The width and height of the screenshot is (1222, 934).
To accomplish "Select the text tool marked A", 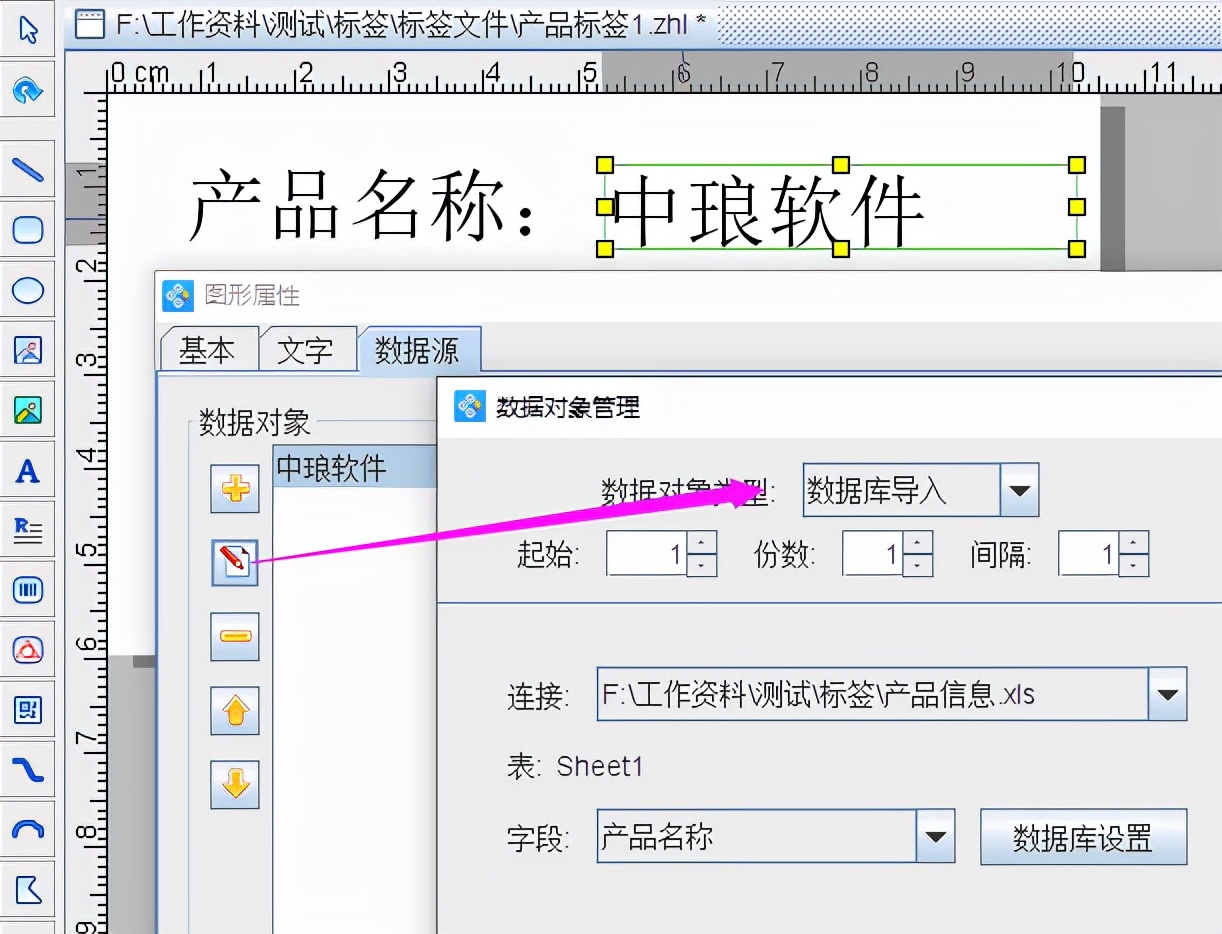I will tap(28, 470).
